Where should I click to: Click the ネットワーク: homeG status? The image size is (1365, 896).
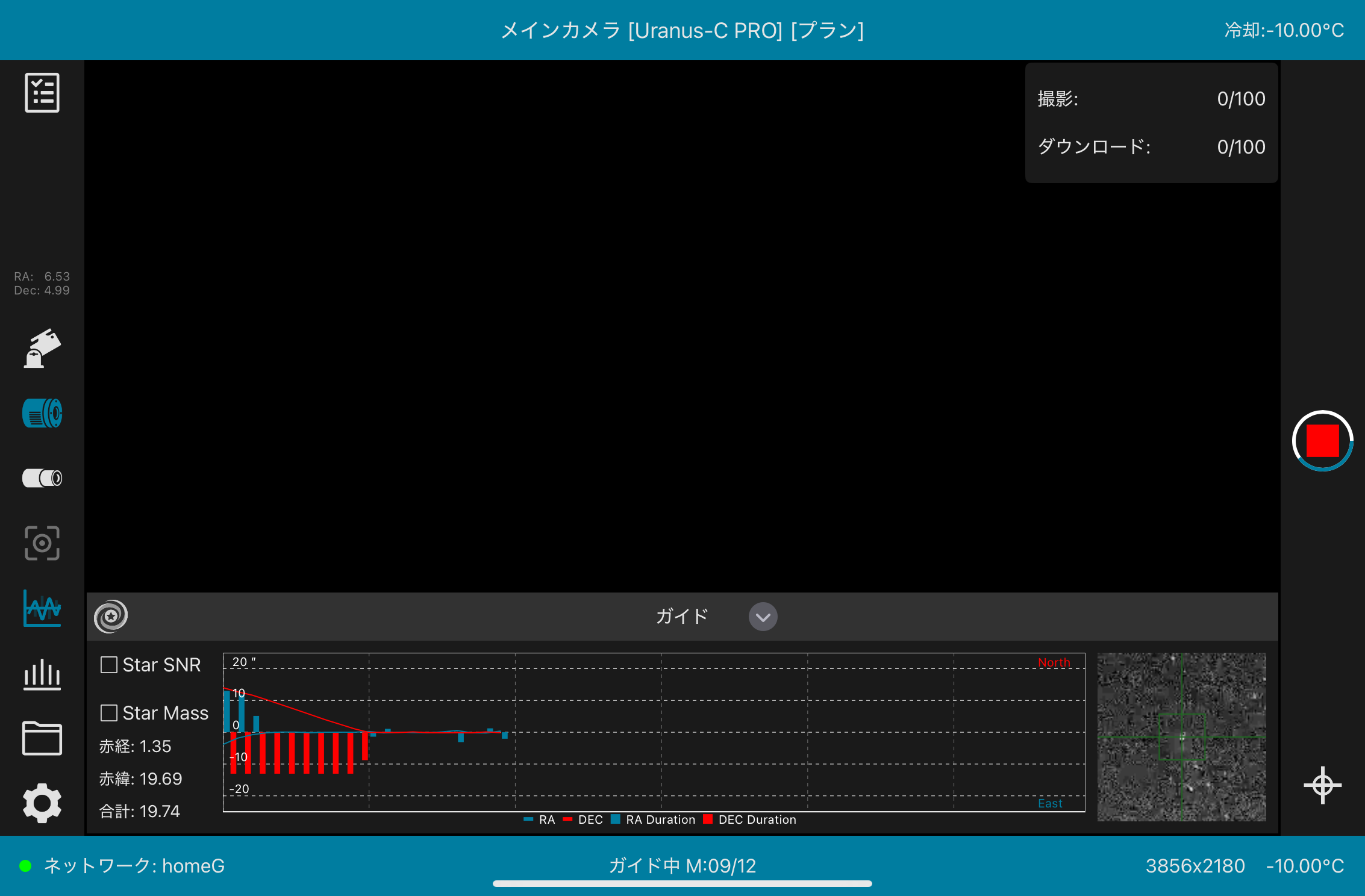(134, 866)
